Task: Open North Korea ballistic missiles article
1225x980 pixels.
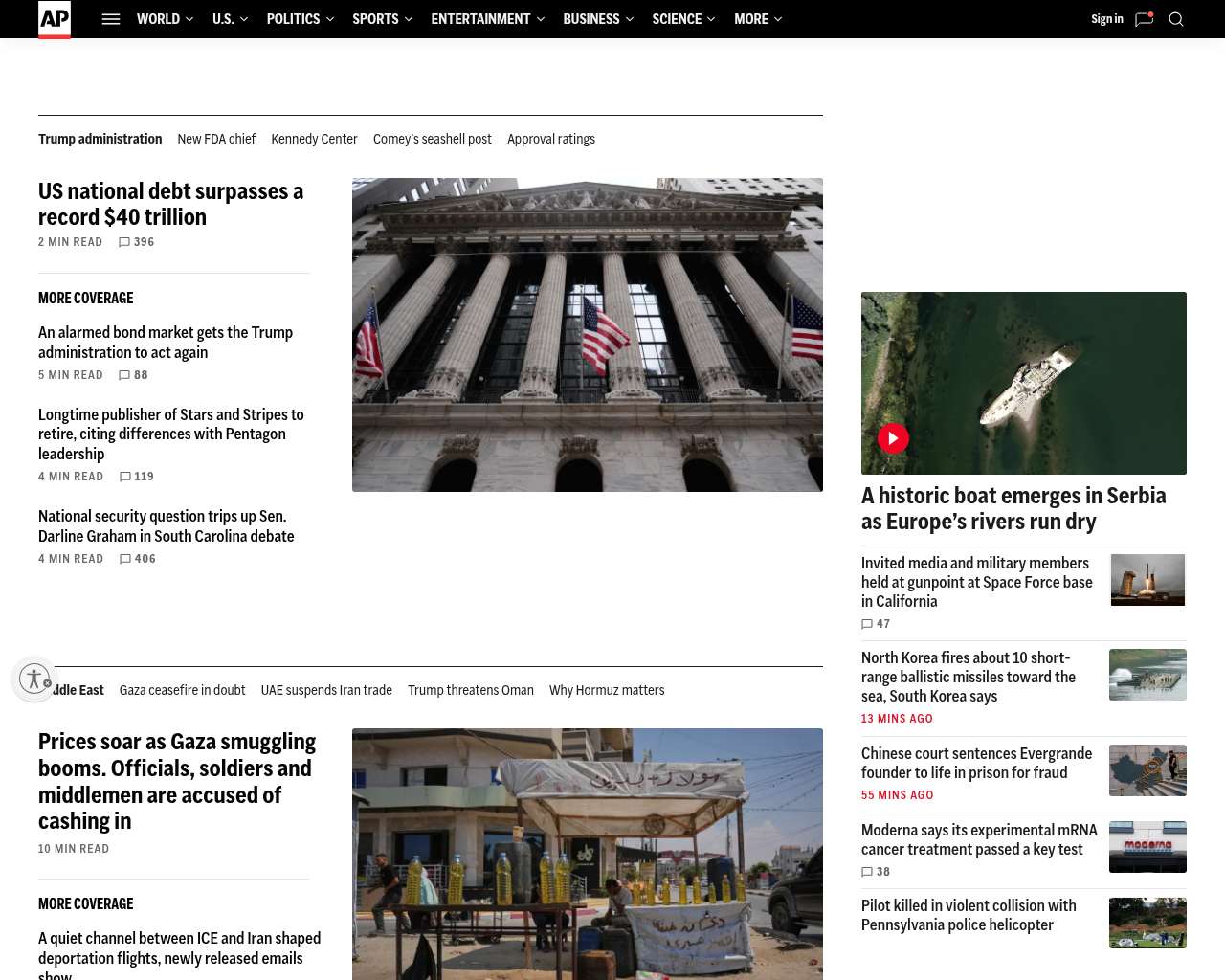Action: tap(969, 677)
